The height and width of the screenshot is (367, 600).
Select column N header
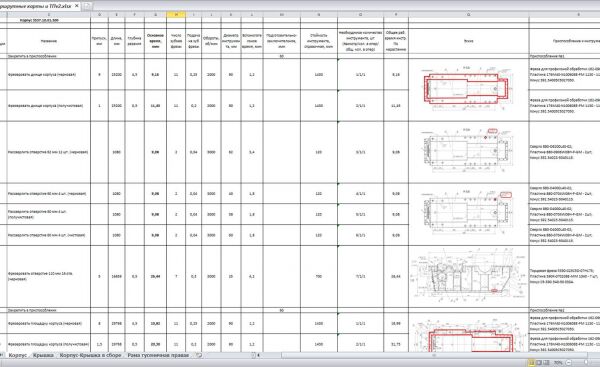coord(319,15)
